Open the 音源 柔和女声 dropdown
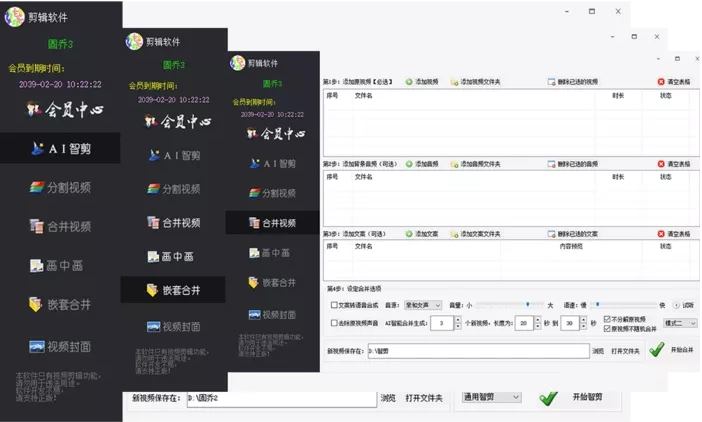Image resolution: width=702 pixels, height=422 pixels. [423, 305]
